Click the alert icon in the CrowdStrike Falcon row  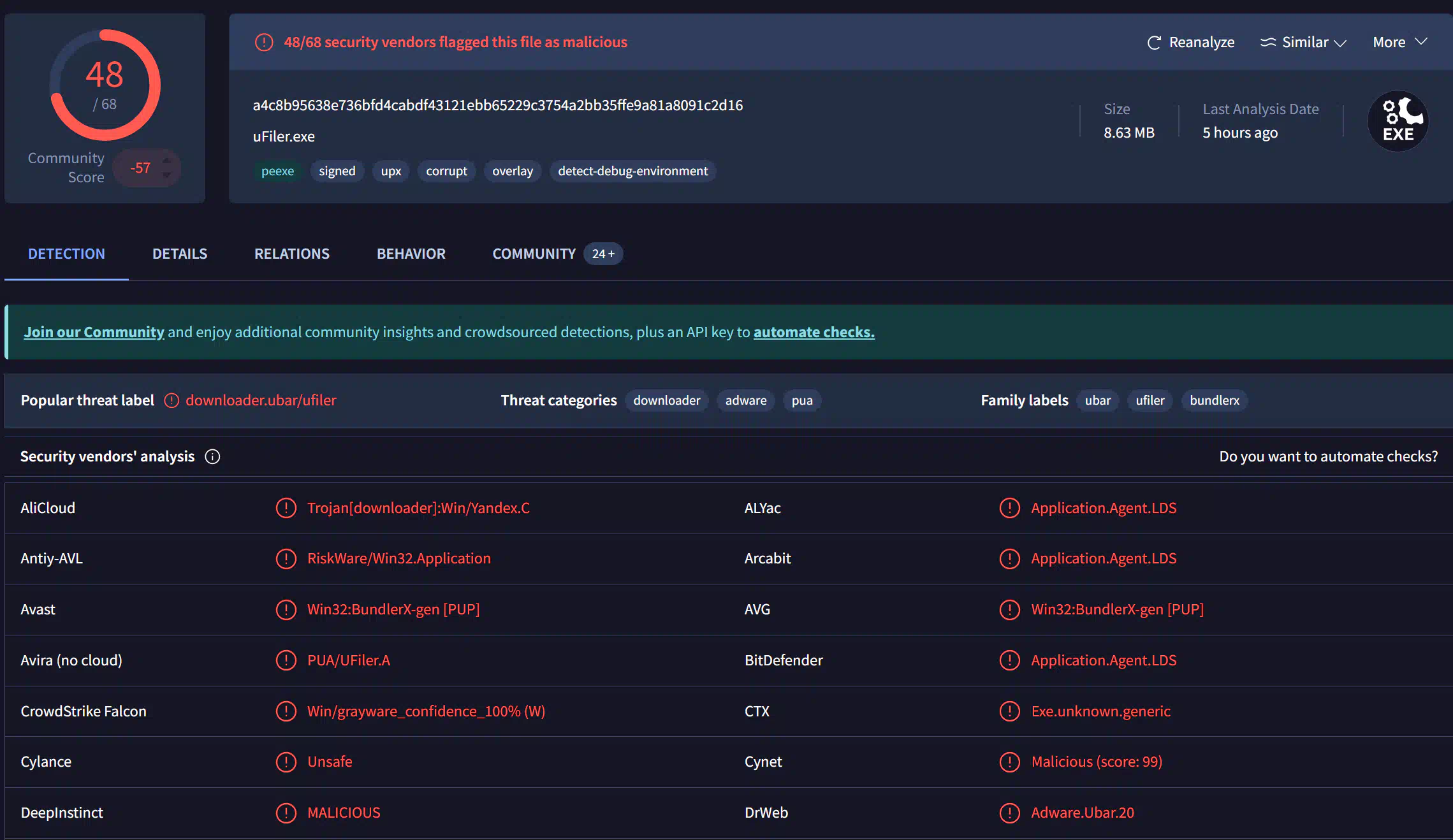pos(286,711)
